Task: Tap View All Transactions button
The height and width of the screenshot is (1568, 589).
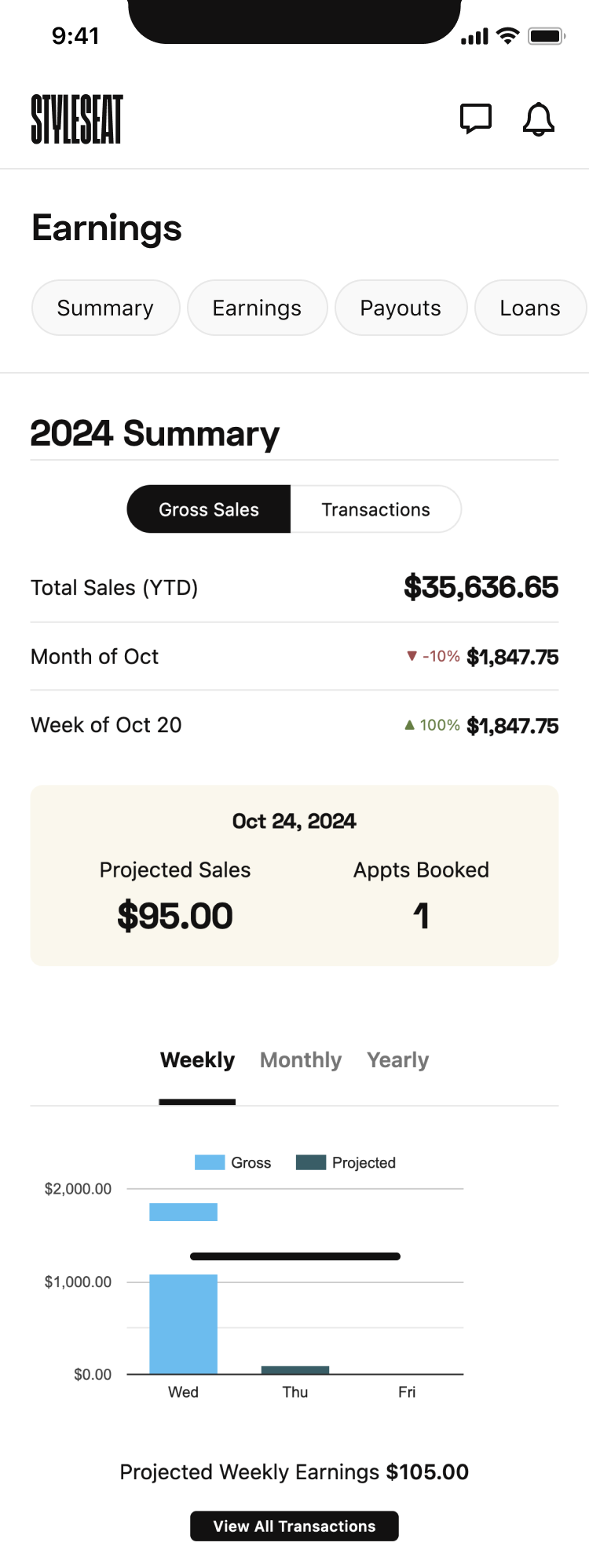Action: 294,1526
